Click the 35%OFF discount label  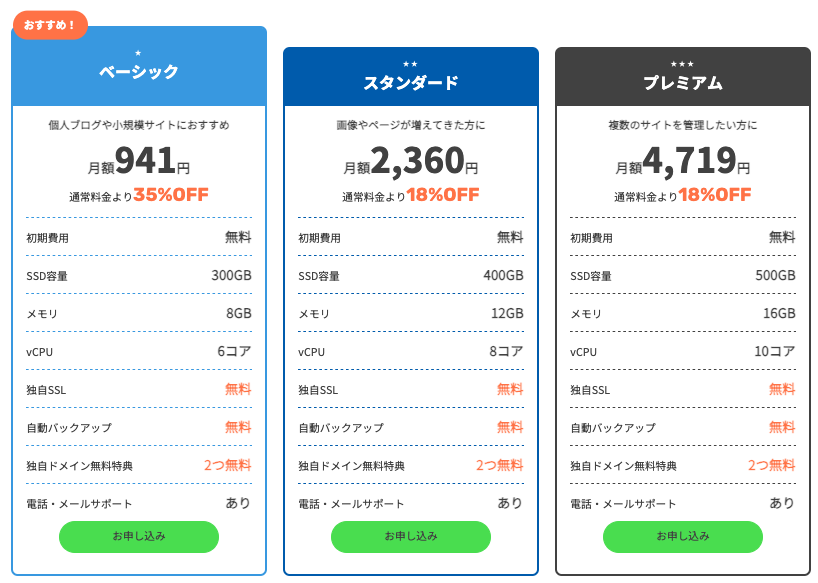click(171, 194)
